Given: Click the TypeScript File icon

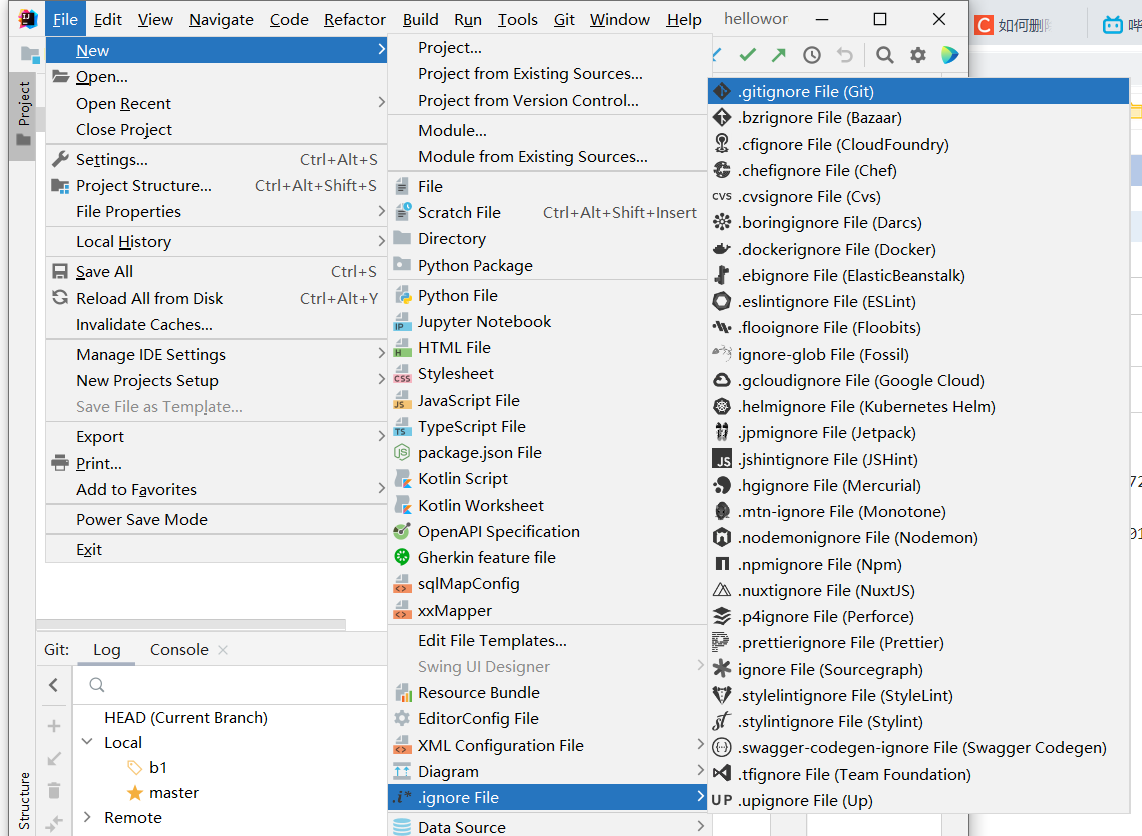Looking at the screenshot, I should (x=403, y=427).
